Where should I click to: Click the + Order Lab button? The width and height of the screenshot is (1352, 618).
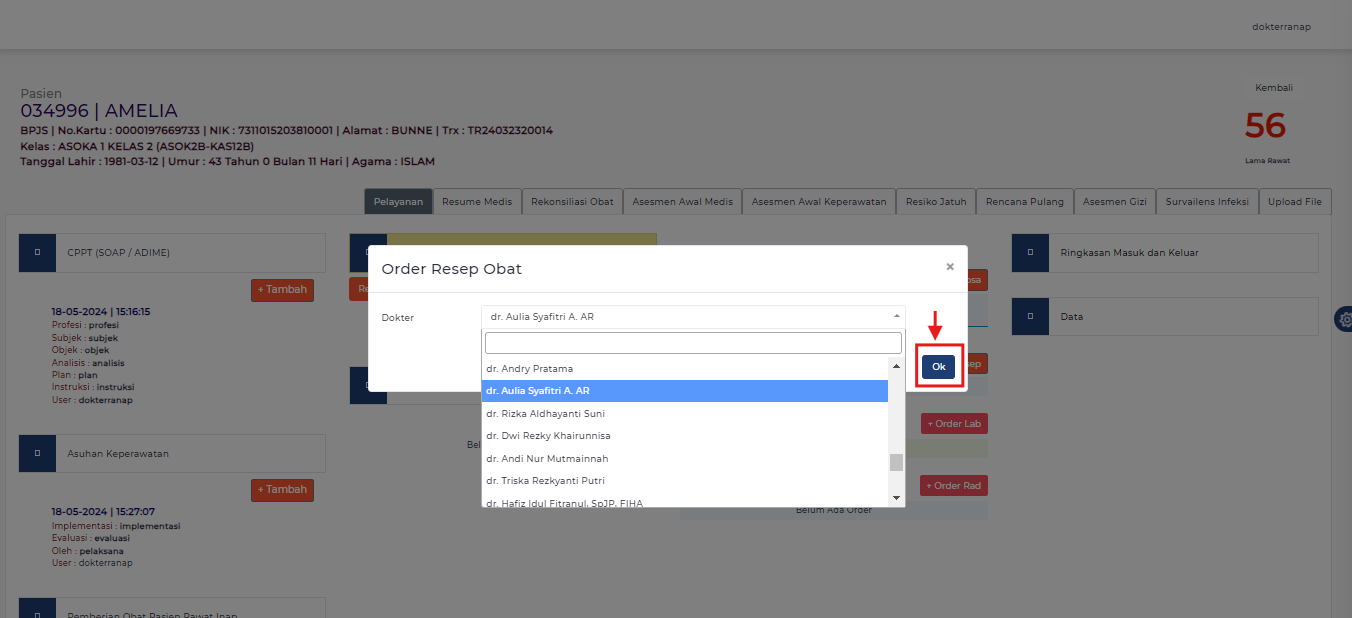tap(954, 424)
